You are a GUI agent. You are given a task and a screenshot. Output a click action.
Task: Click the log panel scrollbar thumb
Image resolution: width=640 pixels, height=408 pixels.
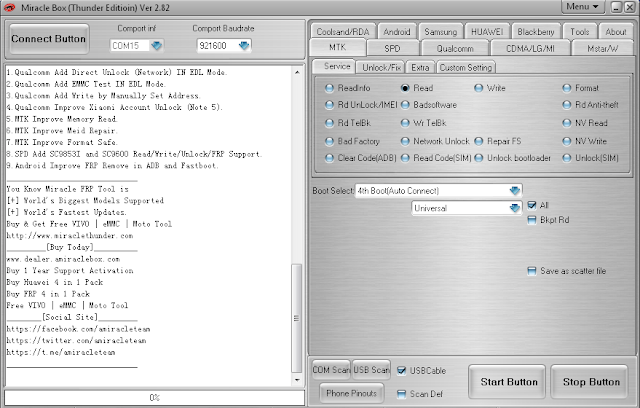tap(297, 318)
